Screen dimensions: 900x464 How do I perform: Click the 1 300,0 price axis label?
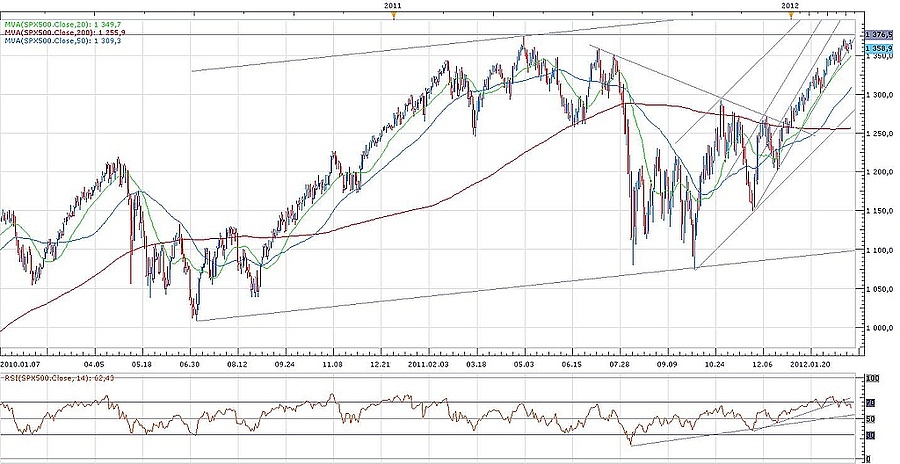coord(877,95)
